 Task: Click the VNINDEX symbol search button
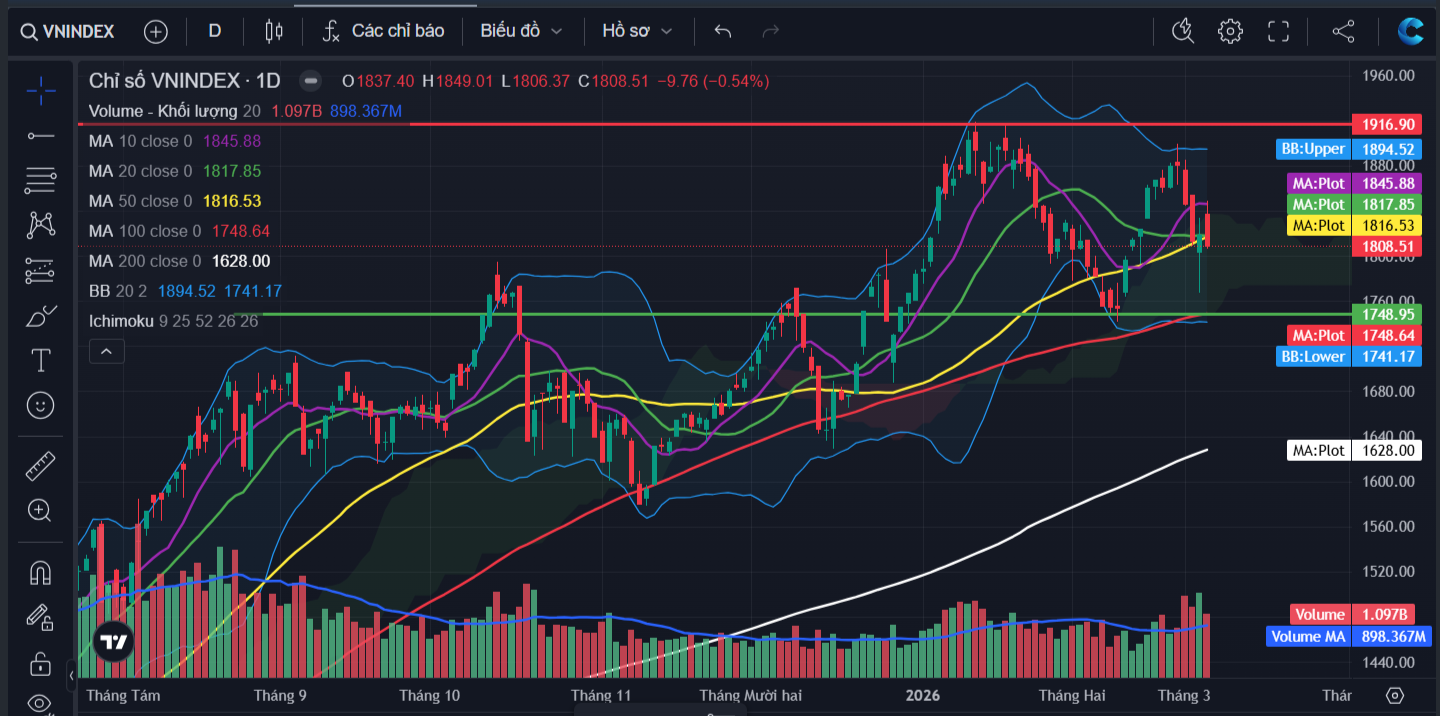pyautogui.click(x=67, y=31)
